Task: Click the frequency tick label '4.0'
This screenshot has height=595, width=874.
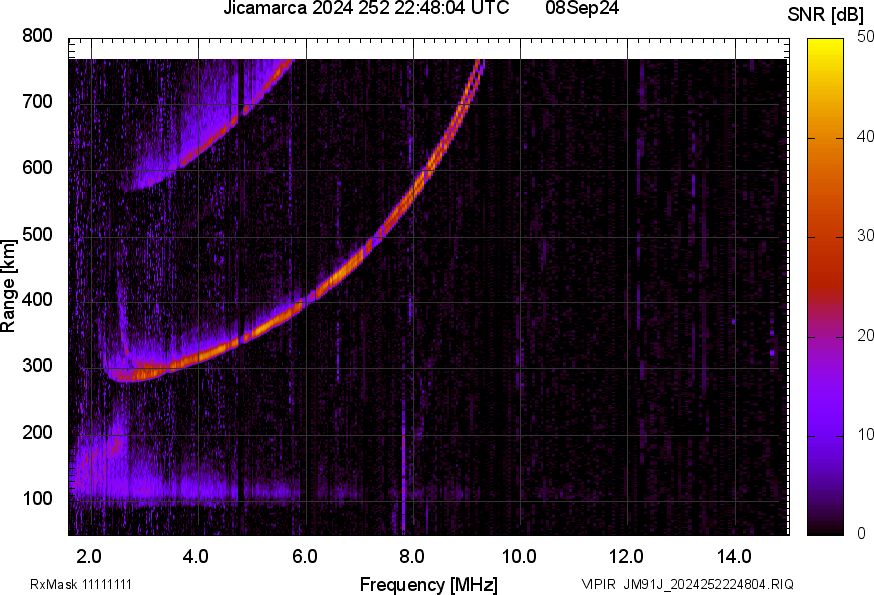Action: [196, 557]
